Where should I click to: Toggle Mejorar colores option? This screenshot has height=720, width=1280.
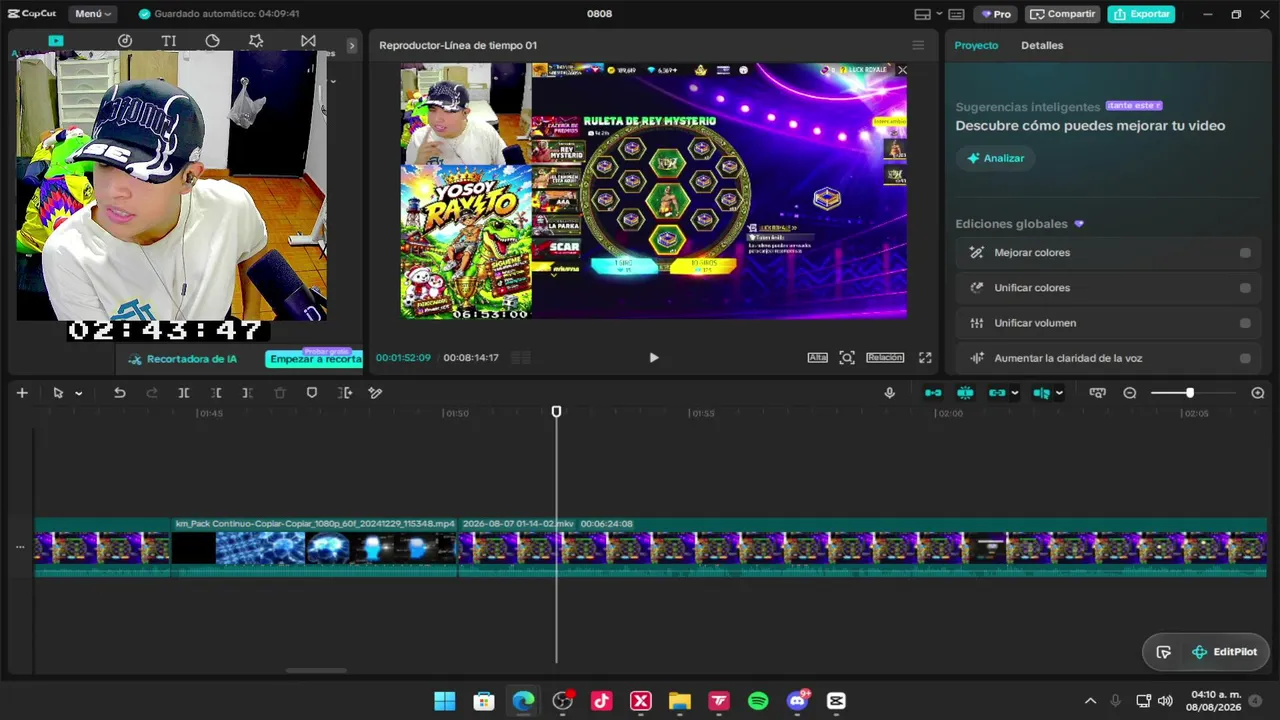pos(1245,253)
